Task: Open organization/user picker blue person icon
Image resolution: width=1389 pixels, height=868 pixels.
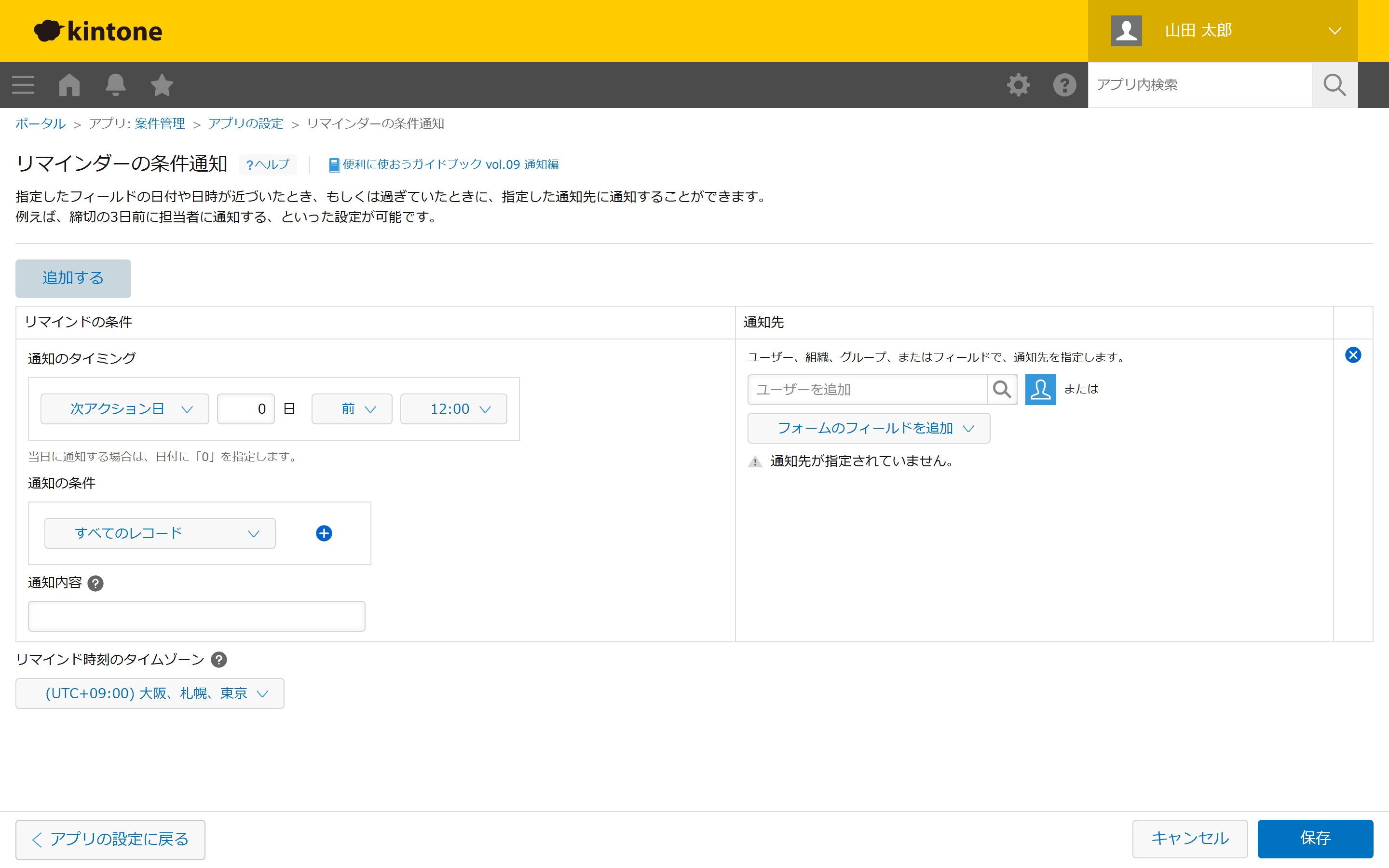Action: point(1040,389)
